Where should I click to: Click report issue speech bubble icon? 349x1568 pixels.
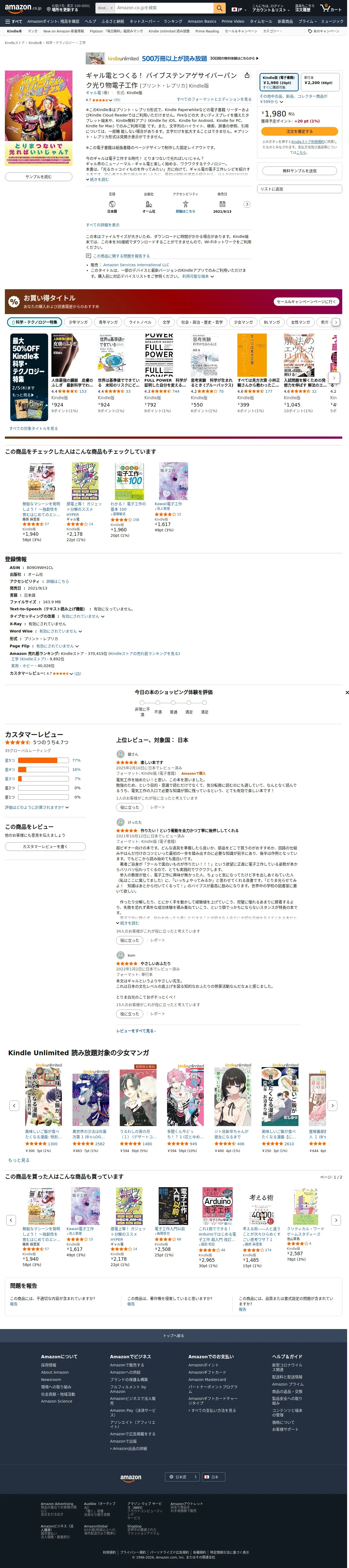pos(88,256)
